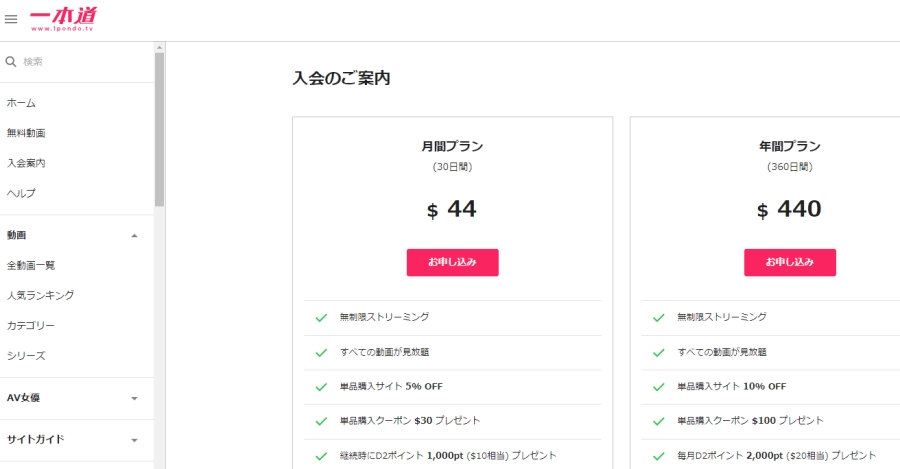This screenshot has width=900, height=469.
Task: Open シリーズ in the sidebar
Action: point(26,355)
